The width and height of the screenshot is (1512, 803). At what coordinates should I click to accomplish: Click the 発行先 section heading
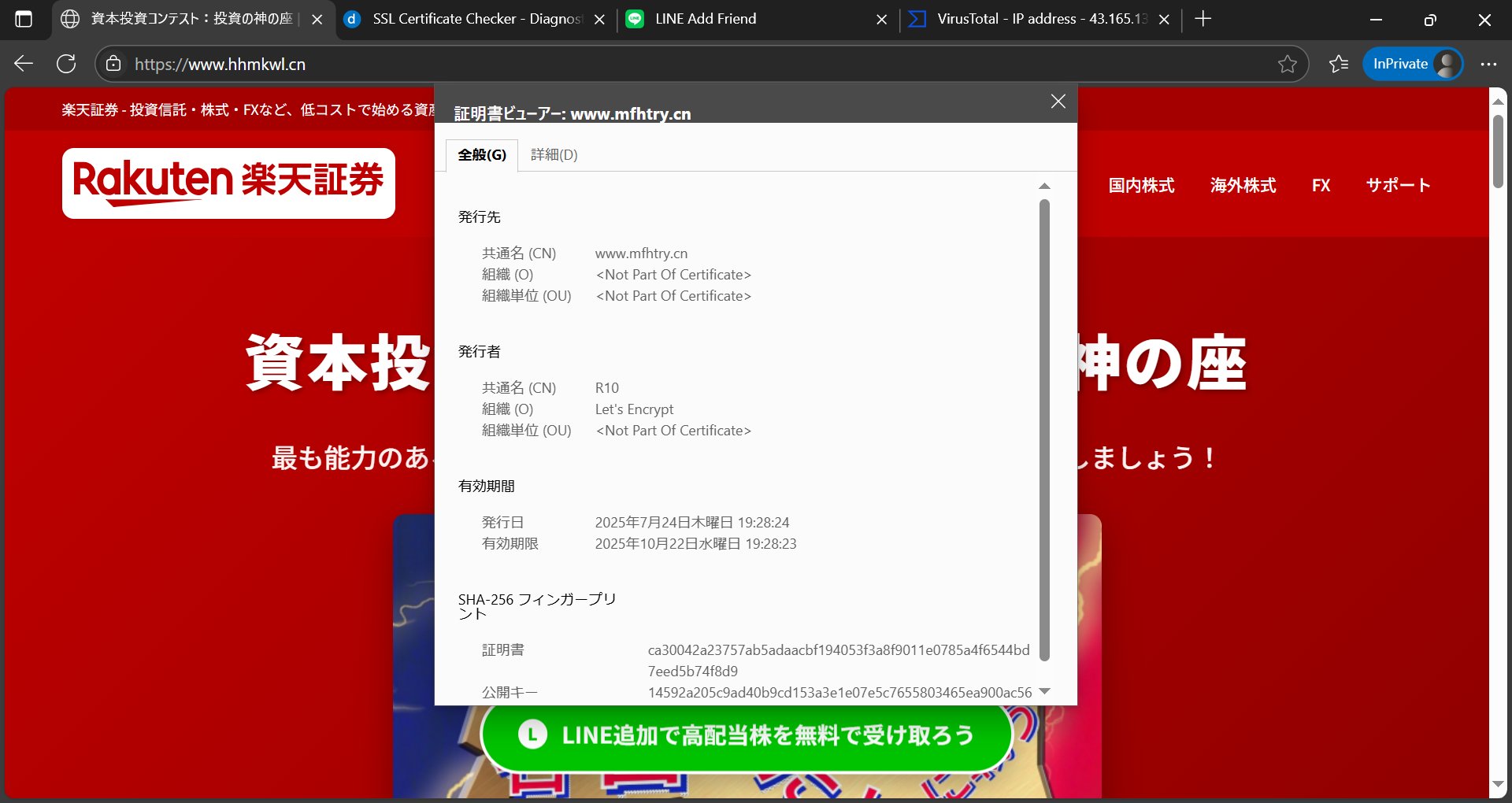click(479, 217)
